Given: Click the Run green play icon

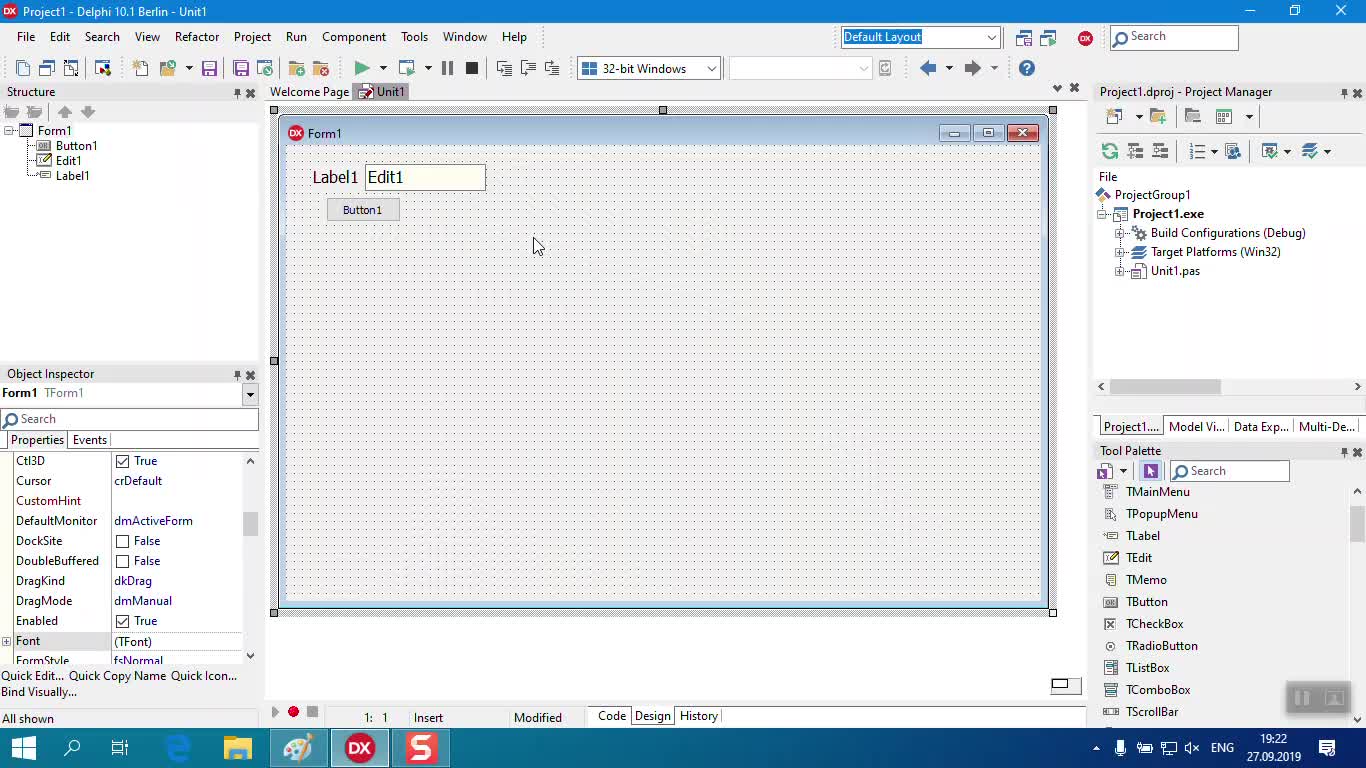Looking at the screenshot, I should pos(362,68).
